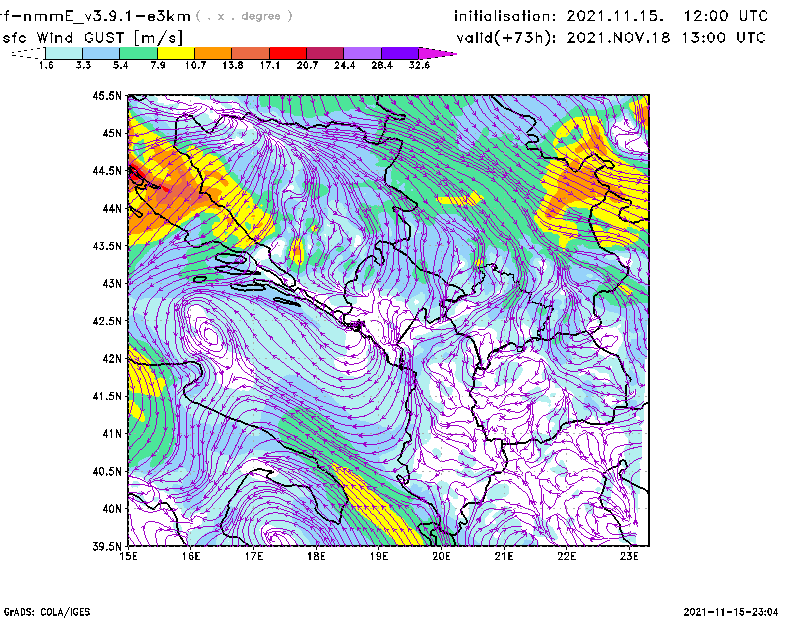
Task: Click the magenta arrow end of the colorbar
Action: point(437,53)
